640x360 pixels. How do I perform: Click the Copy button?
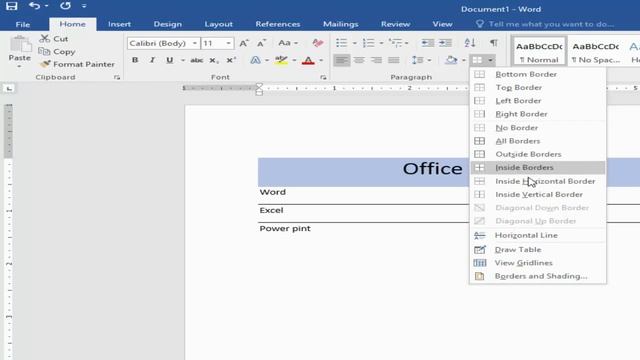click(58, 51)
